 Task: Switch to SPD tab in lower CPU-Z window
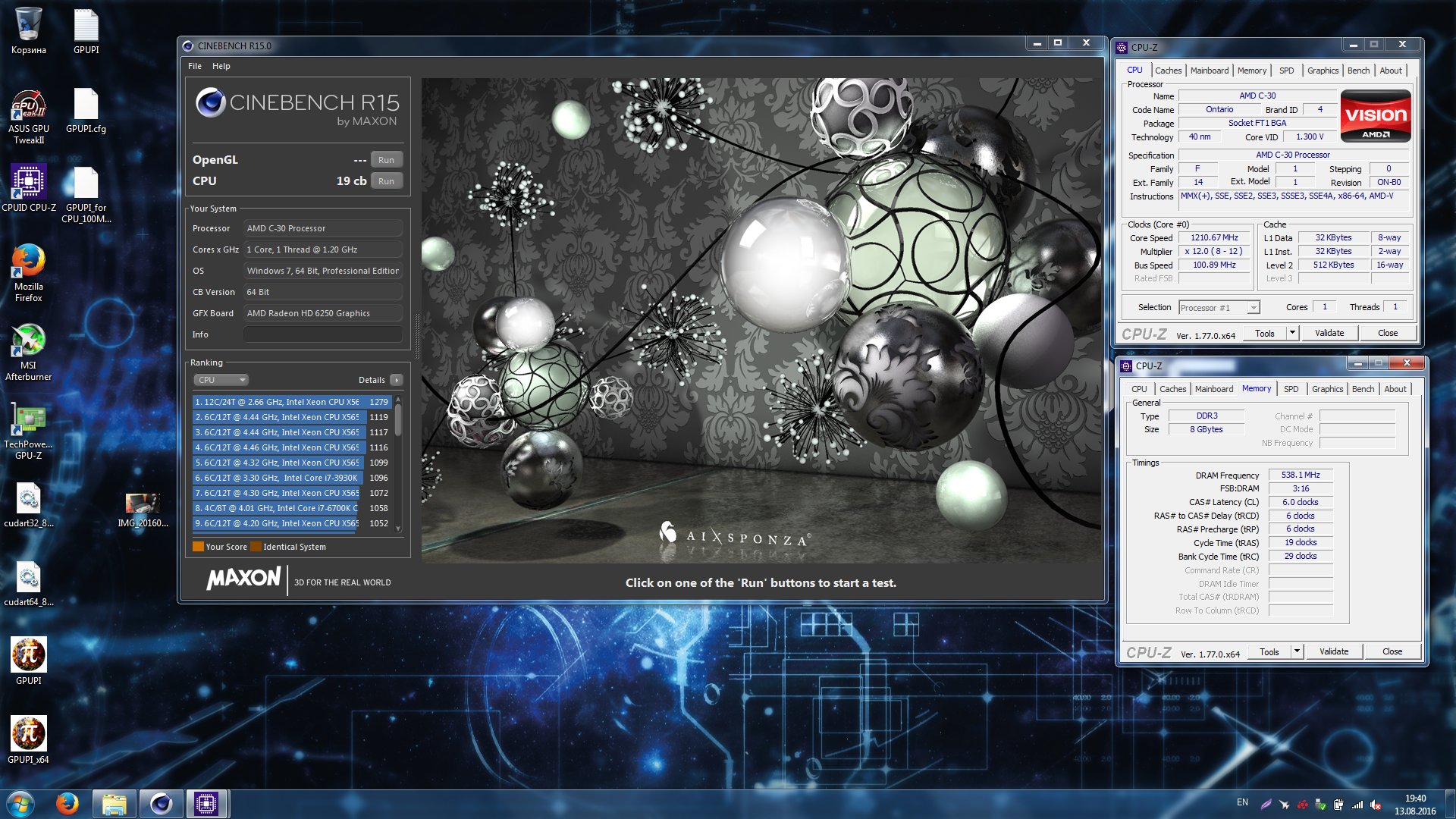(1291, 389)
